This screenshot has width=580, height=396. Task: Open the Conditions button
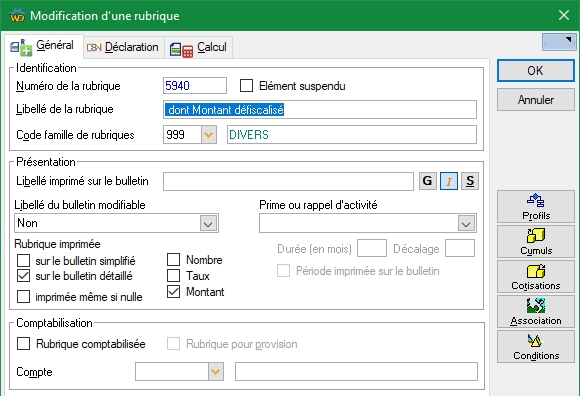(536, 346)
